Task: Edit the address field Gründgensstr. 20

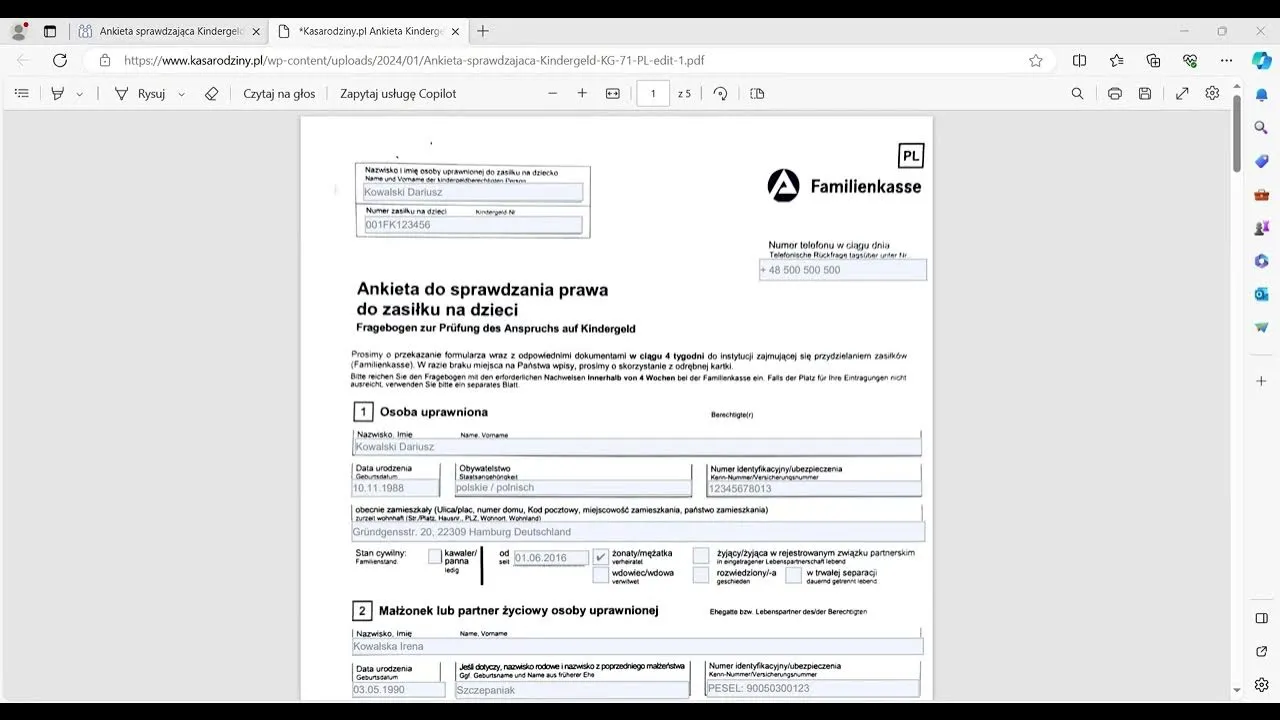Action: point(638,532)
